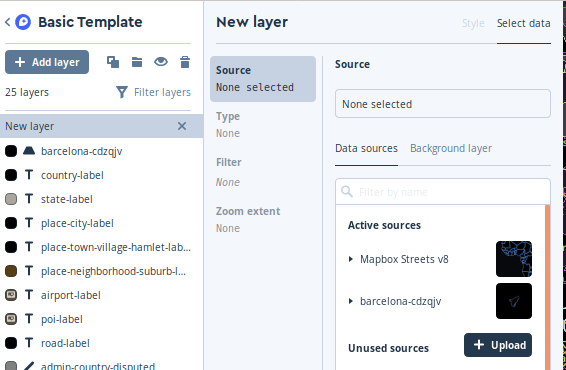Select New layer row in layer list
Viewport: 566px width, 370px height.
click(101, 126)
